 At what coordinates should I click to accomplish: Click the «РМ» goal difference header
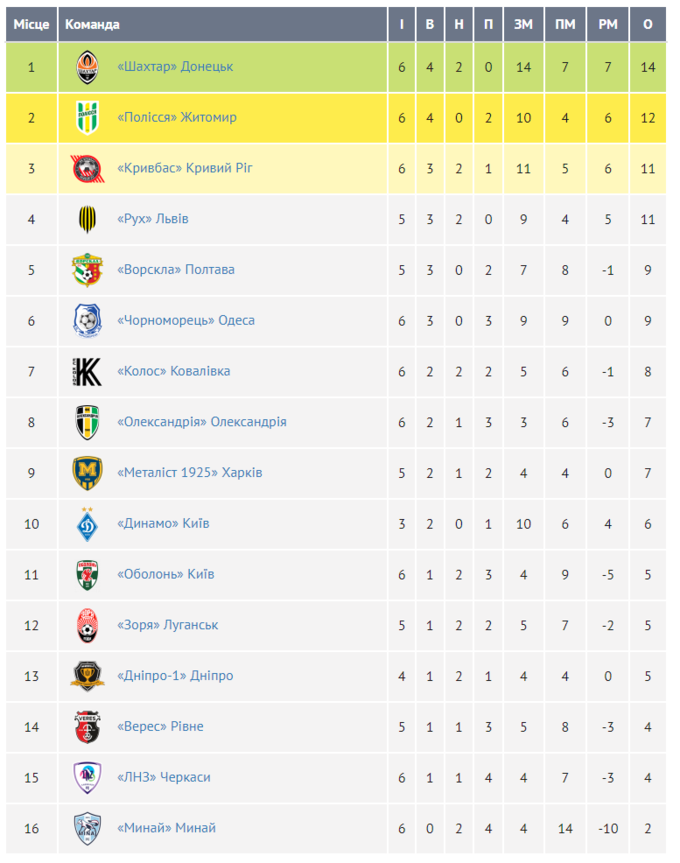click(x=608, y=24)
